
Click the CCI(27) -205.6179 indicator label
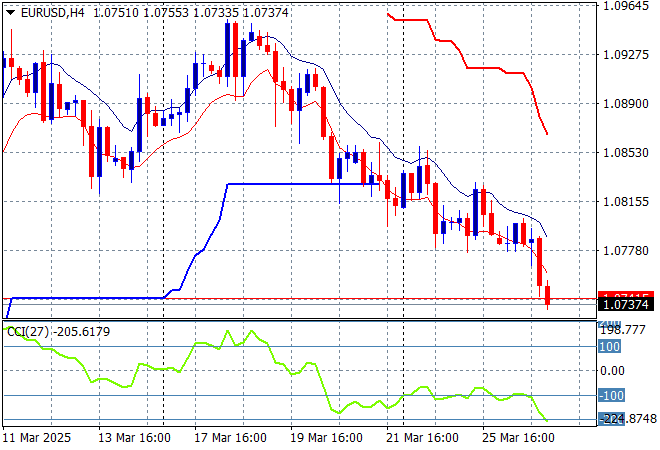point(59,332)
